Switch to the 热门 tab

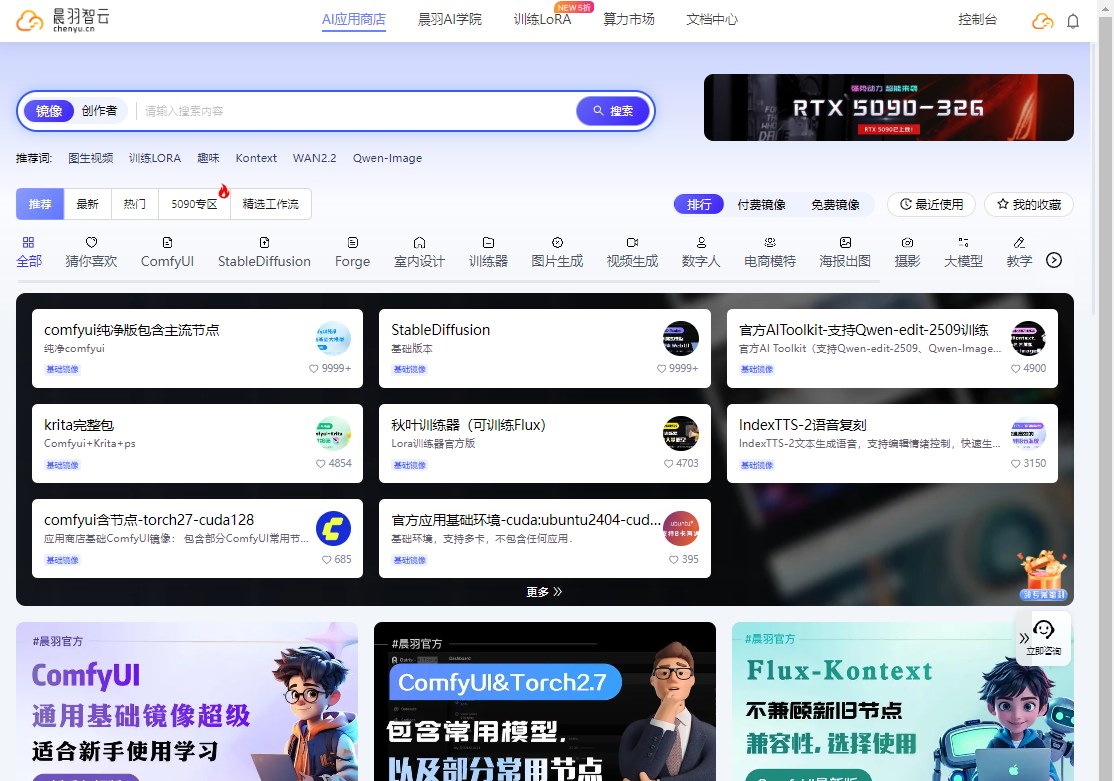(x=135, y=204)
